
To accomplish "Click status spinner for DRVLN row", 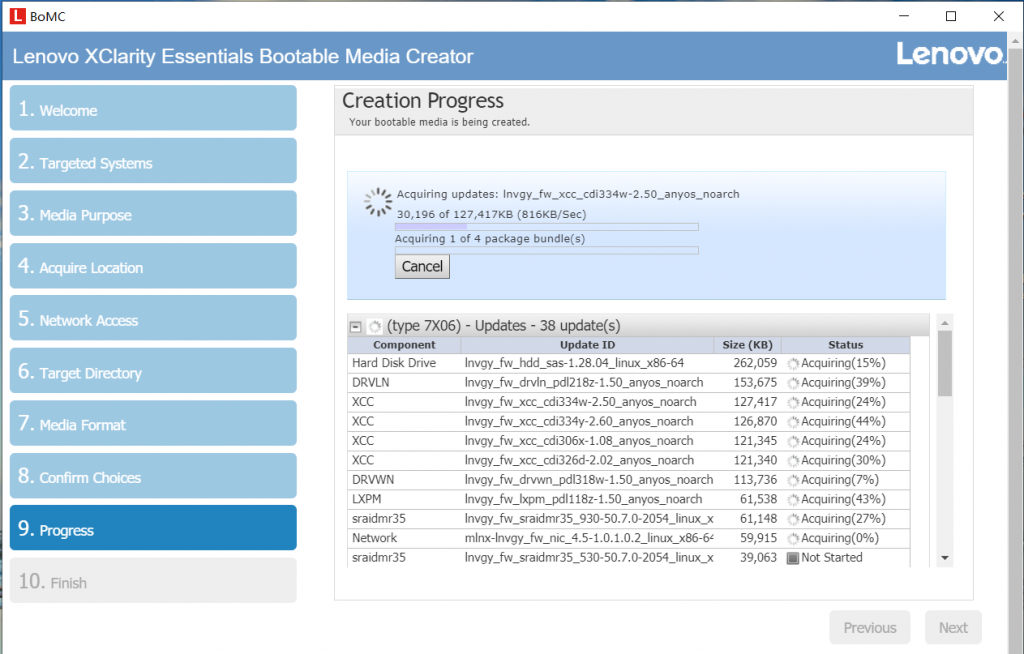I will pyautogui.click(x=793, y=384).
